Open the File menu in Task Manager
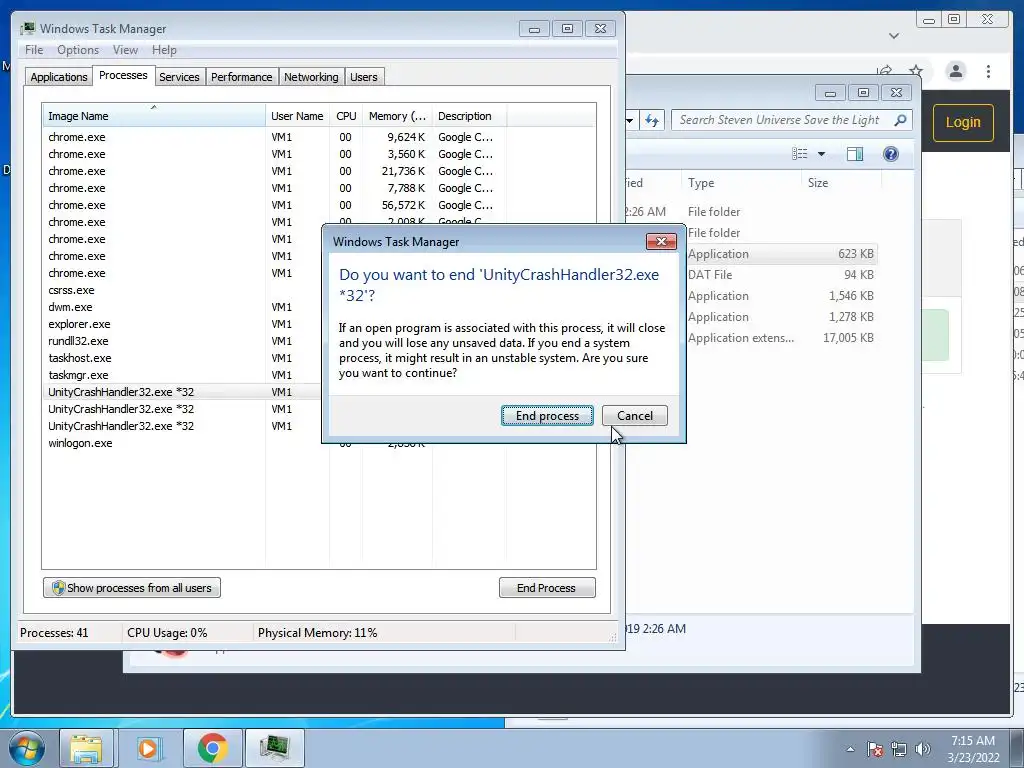Screen dimensions: 1024x768 (34, 50)
